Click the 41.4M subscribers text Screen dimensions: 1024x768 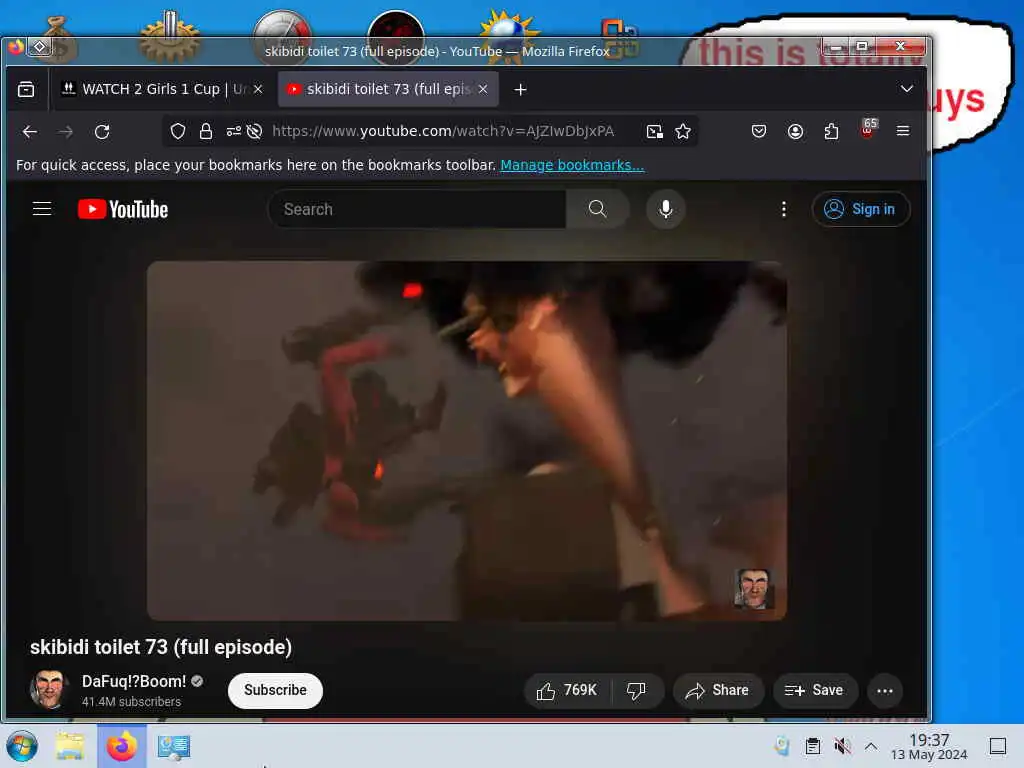tap(131, 701)
